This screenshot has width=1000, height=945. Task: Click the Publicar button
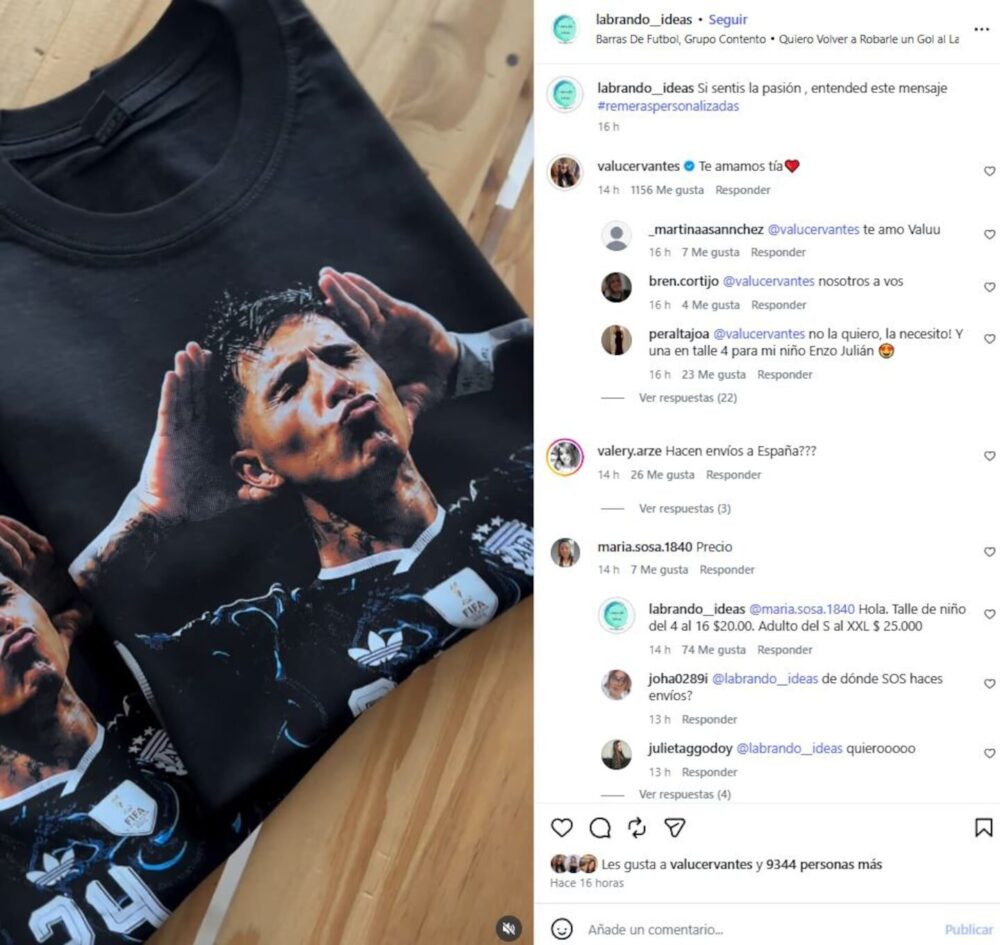point(968,929)
